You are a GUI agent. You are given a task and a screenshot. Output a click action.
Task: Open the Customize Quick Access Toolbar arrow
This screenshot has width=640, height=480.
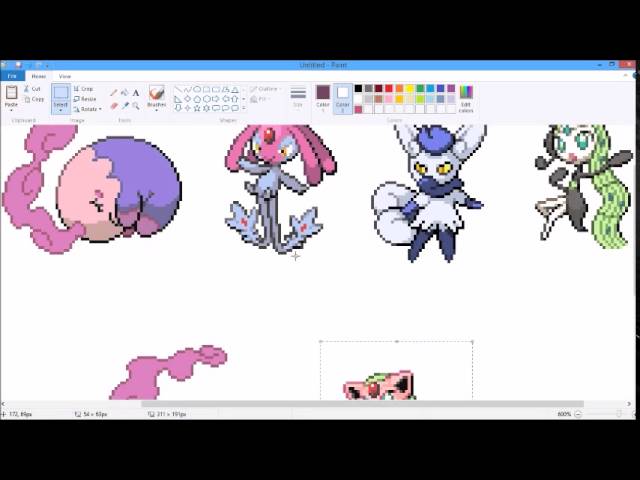coord(47,65)
